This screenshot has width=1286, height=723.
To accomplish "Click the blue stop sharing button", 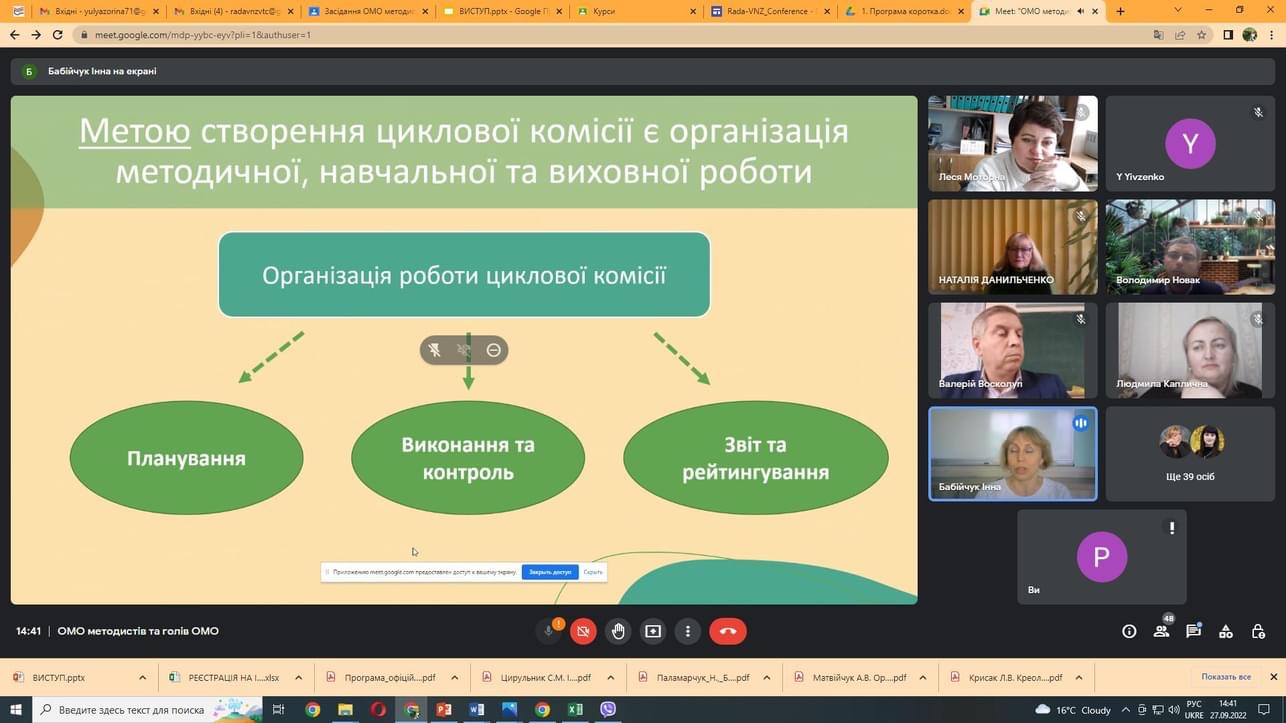I will coord(550,572).
